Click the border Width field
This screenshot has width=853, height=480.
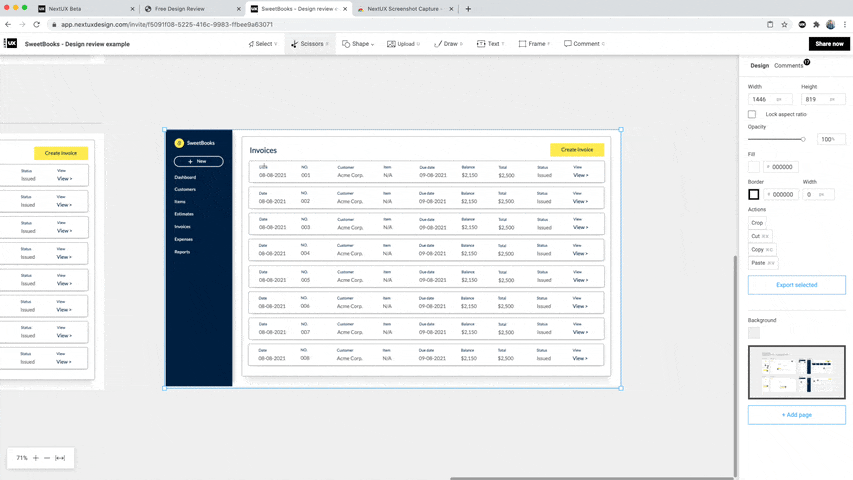pyautogui.click(x=818, y=194)
